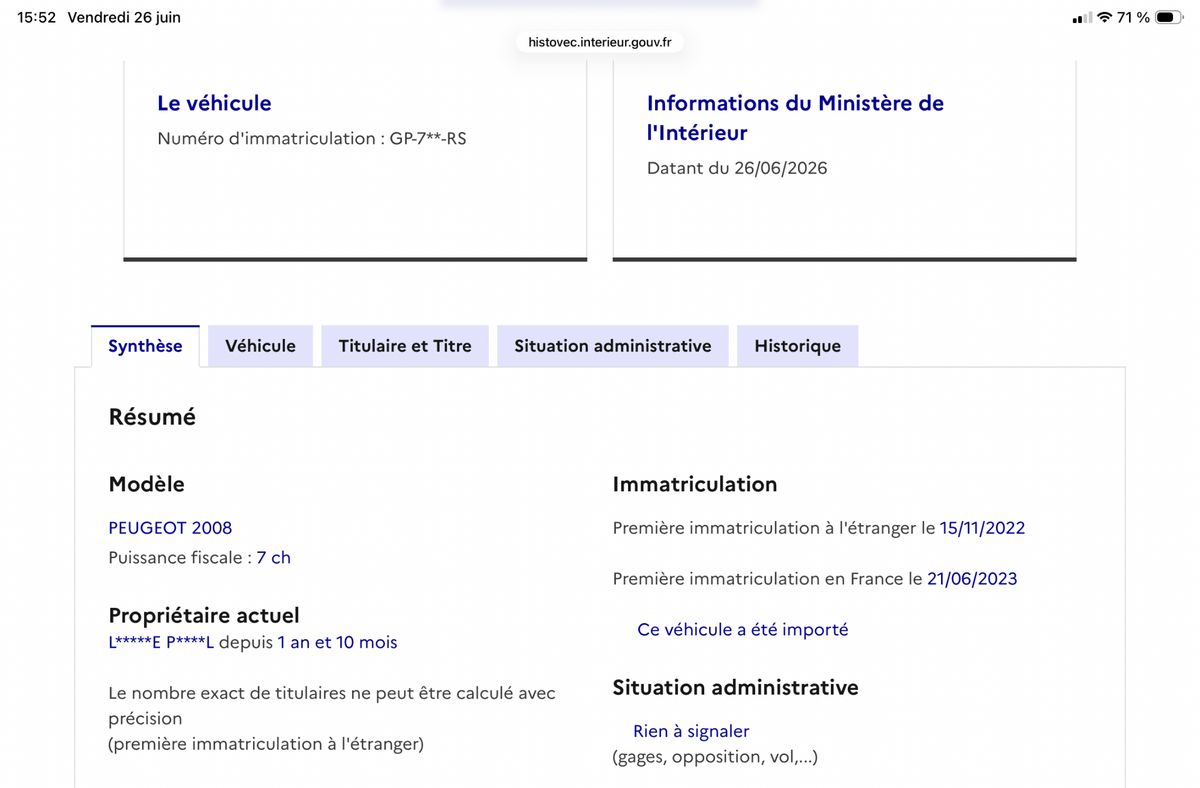Click the 7 ch fiscal power value
This screenshot has width=1200, height=788.
[x=273, y=558]
